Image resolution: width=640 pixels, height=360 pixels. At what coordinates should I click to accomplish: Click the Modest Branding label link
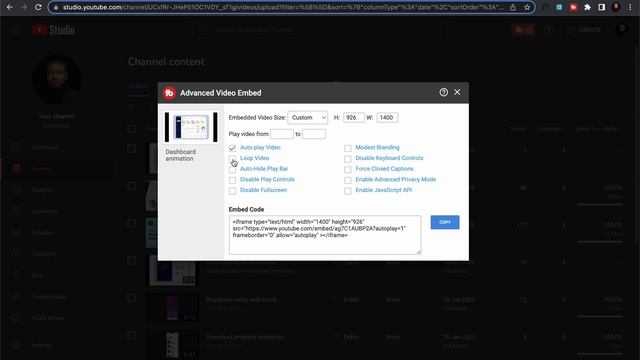tap(377, 147)
